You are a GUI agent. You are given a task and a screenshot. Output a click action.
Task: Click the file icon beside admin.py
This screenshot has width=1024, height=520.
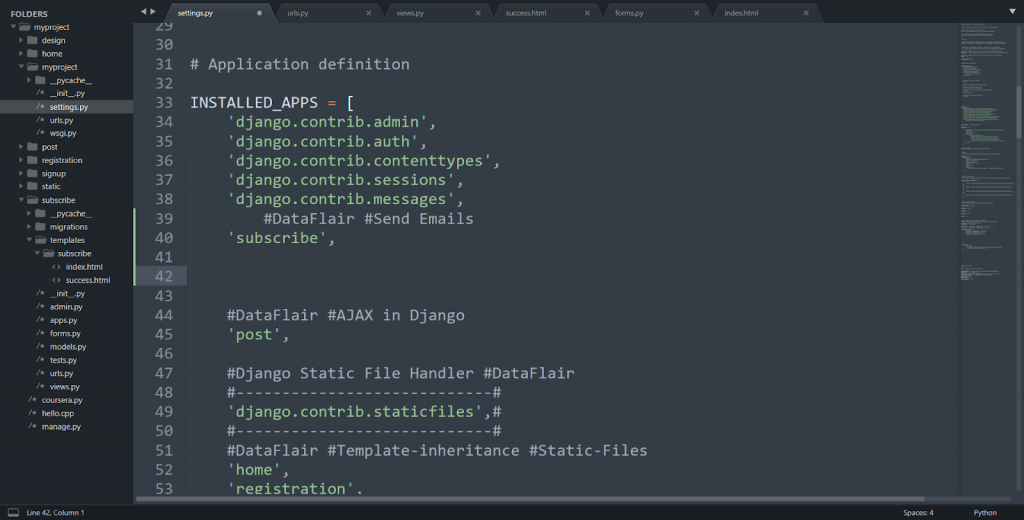point(40,307)
